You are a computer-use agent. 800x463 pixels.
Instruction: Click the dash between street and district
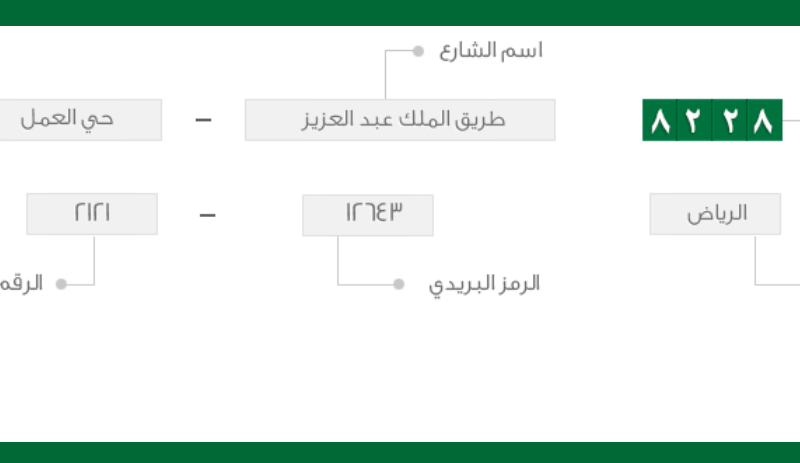click(203, 120)
